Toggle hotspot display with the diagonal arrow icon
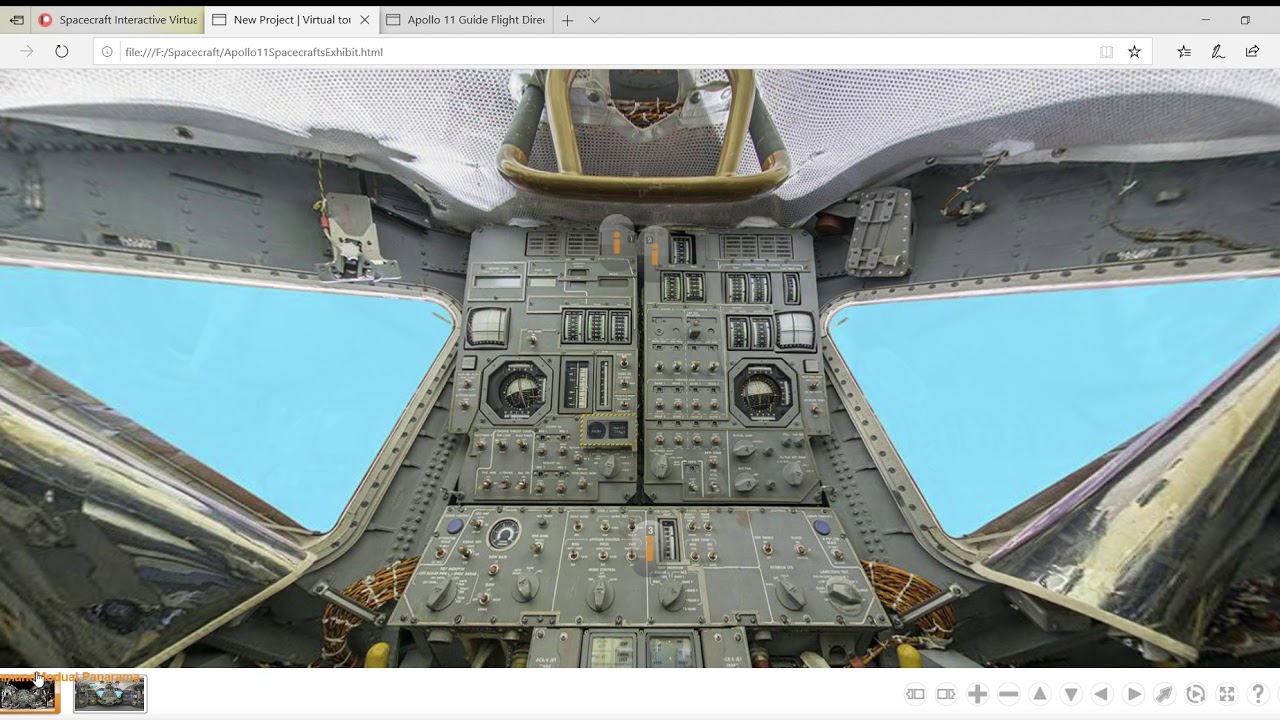Screen dimensions: 1280x720 1164,694
